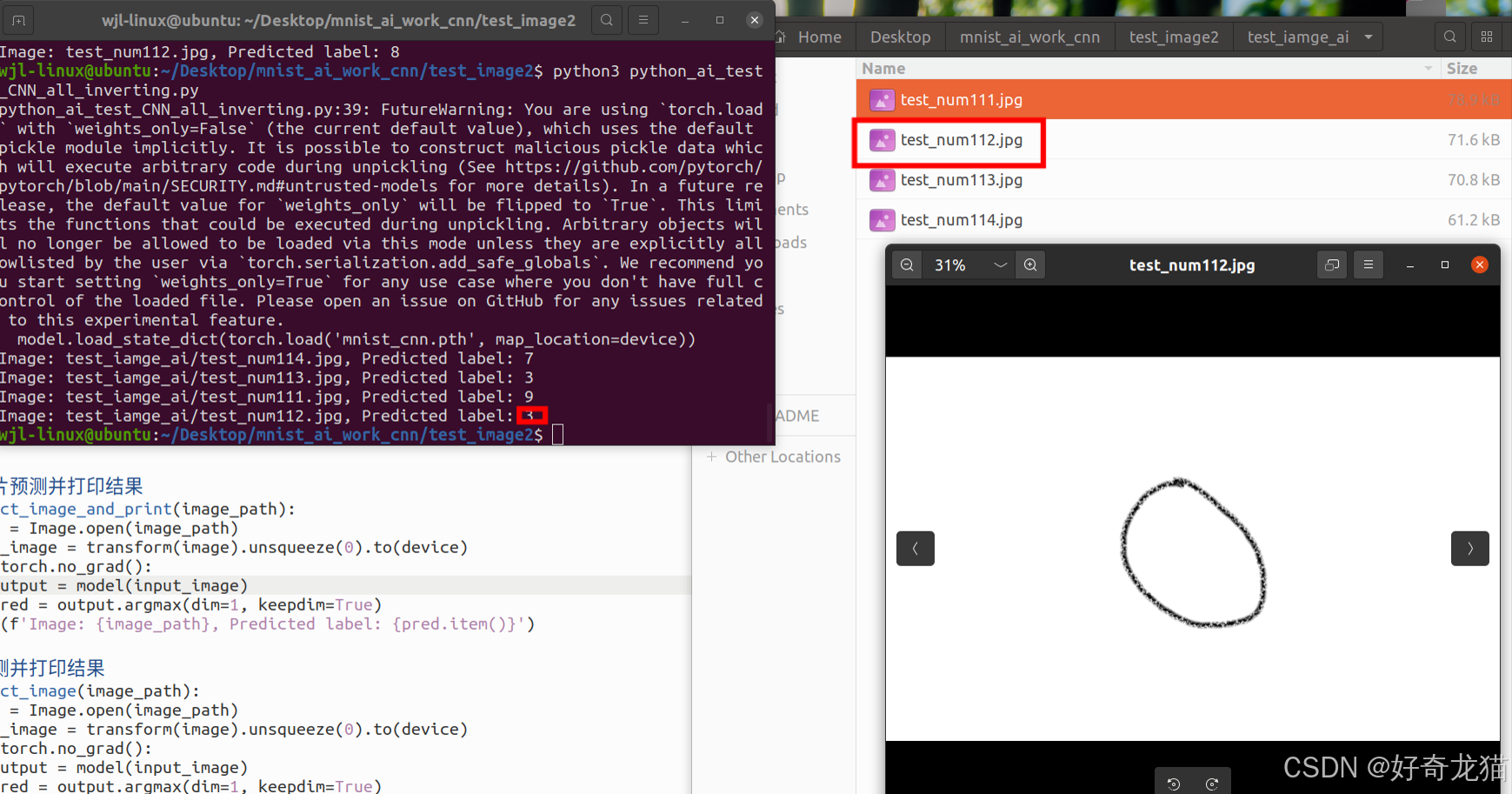Click the 70.8 kB size value
1512x794 pixels.
[1473, 180]
